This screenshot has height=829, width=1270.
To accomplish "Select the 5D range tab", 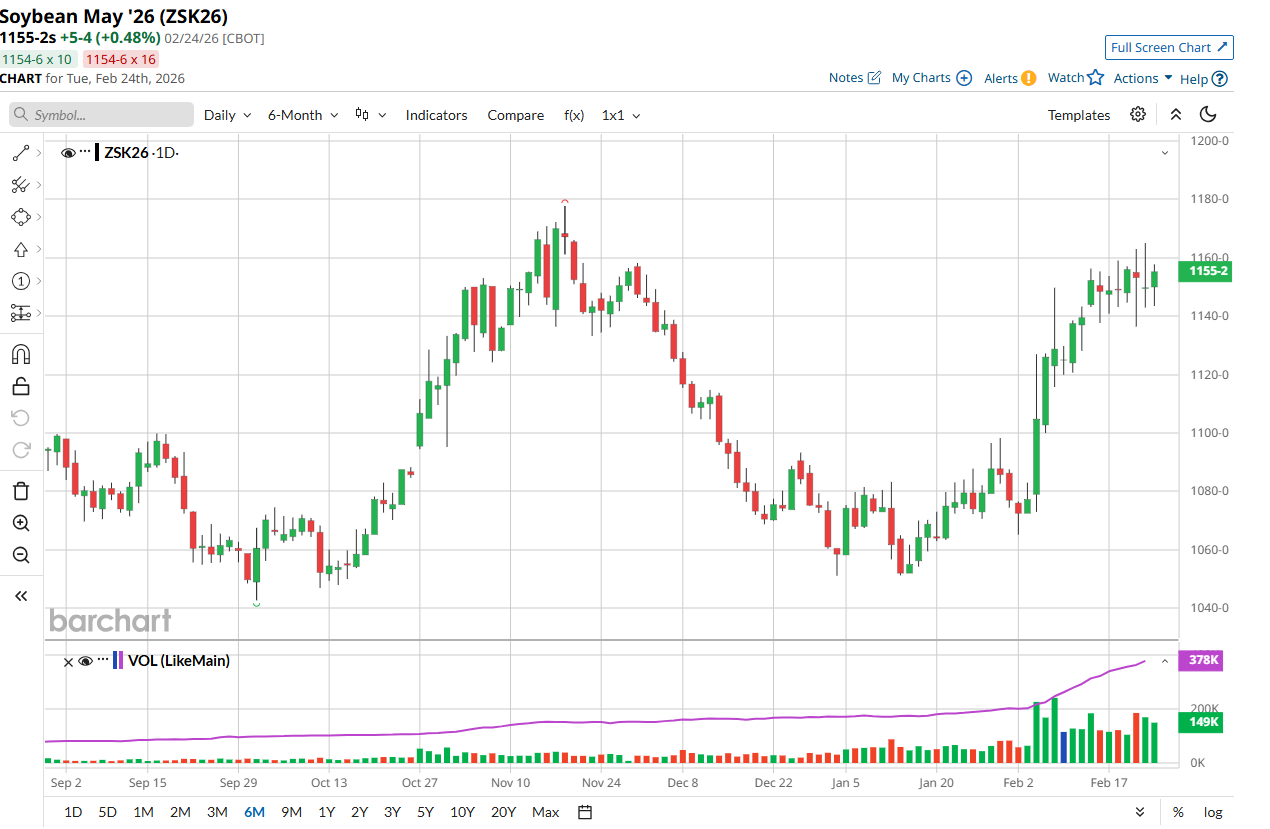I will click(107, 812).
